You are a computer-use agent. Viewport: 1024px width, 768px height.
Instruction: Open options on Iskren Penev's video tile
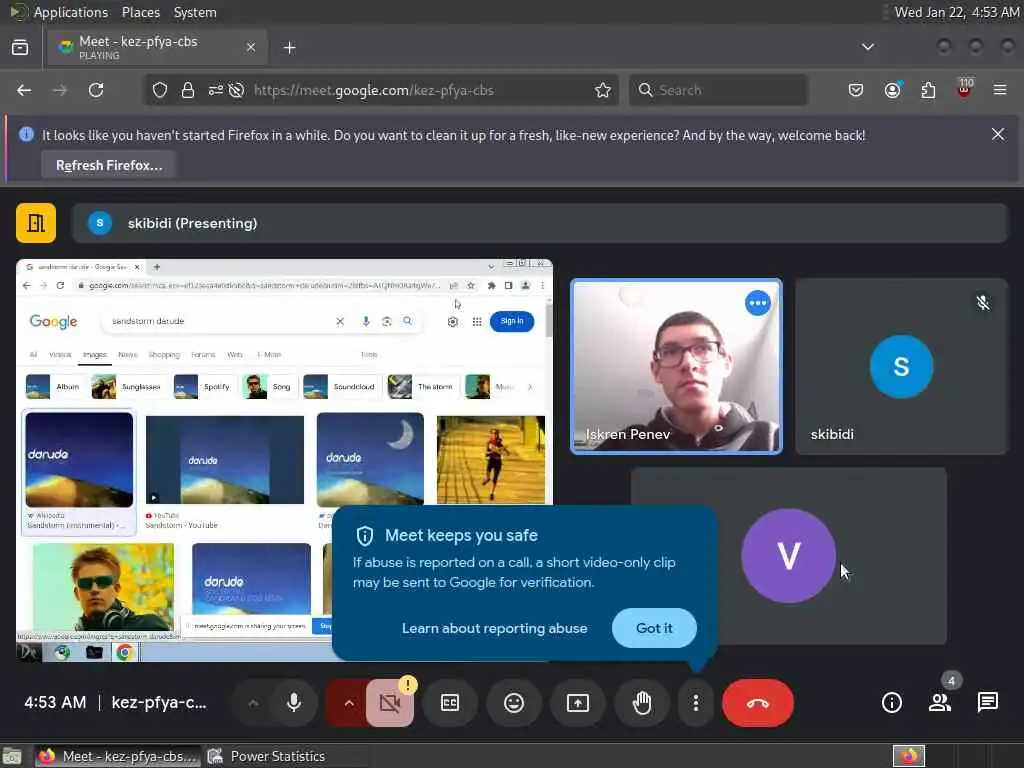758,303
